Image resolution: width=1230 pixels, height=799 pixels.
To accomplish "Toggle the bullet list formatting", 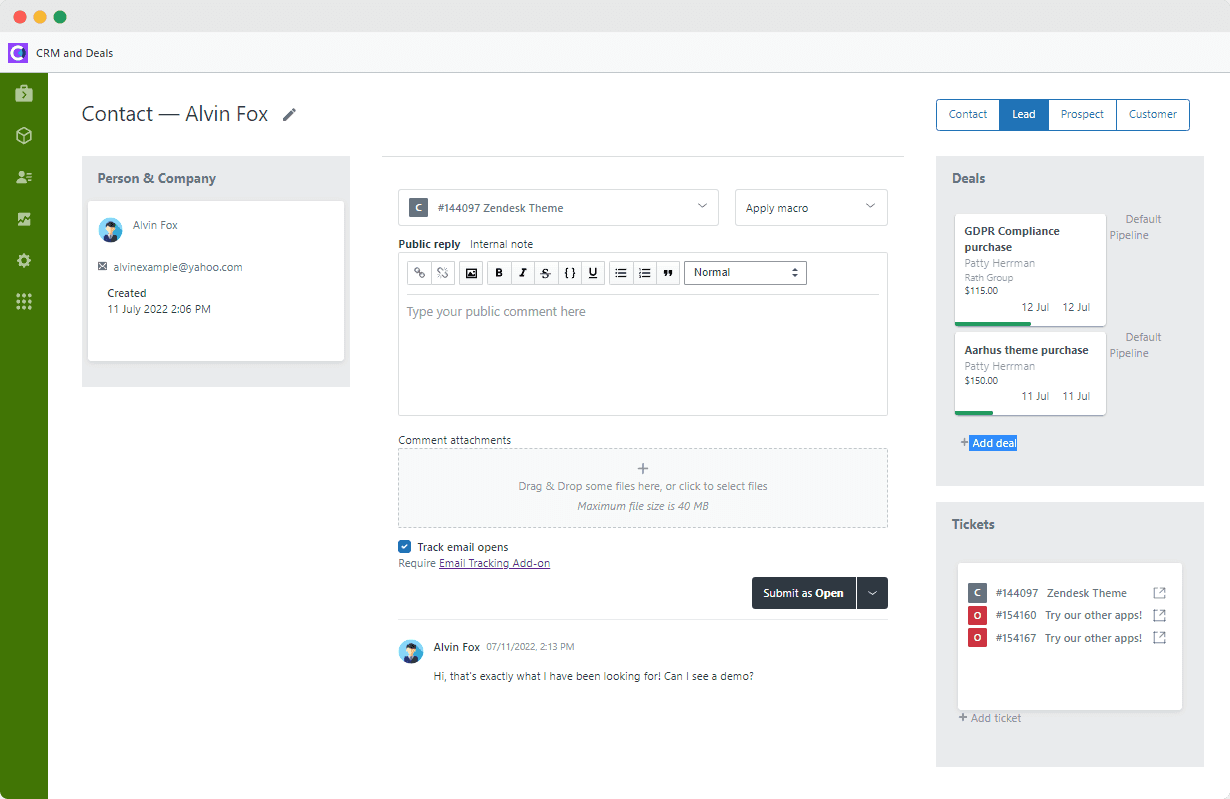I will pyautogui.click(x=620, y=272).
